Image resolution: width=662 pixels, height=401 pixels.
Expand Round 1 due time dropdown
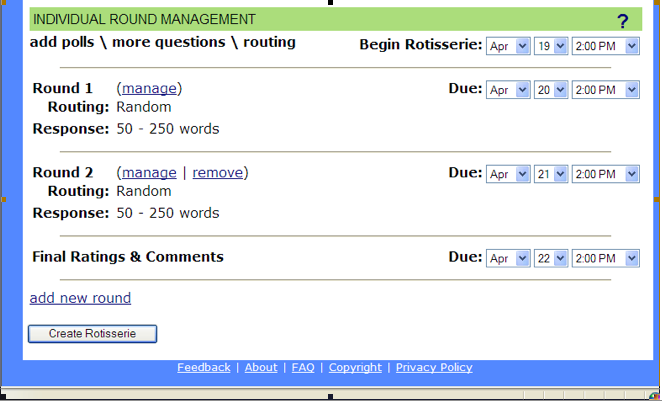click(605, 89)
